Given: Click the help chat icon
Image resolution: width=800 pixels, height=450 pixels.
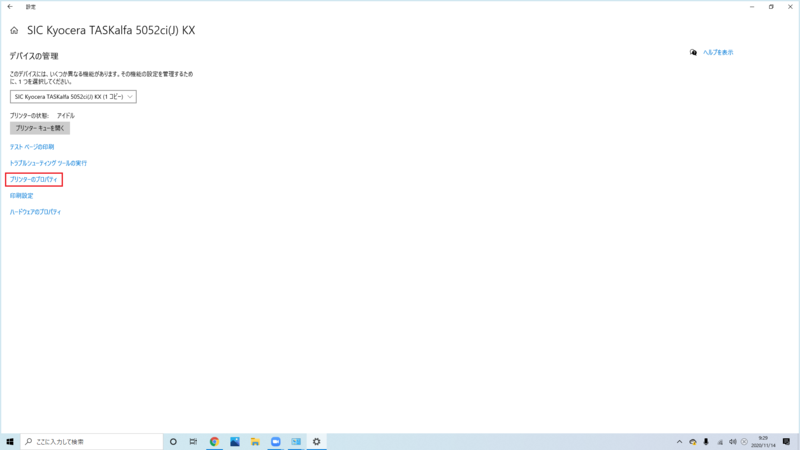Looking at the screenshot, I should (693, 53).
